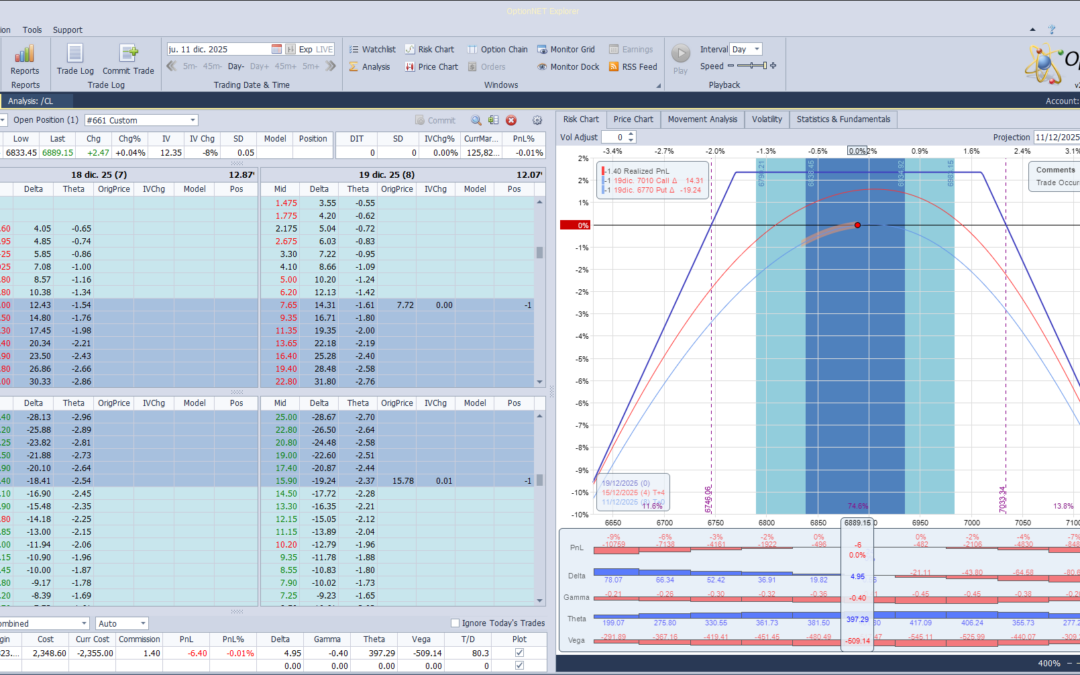Click the Commit button in Analysis panel

click(x=435, y=120)
